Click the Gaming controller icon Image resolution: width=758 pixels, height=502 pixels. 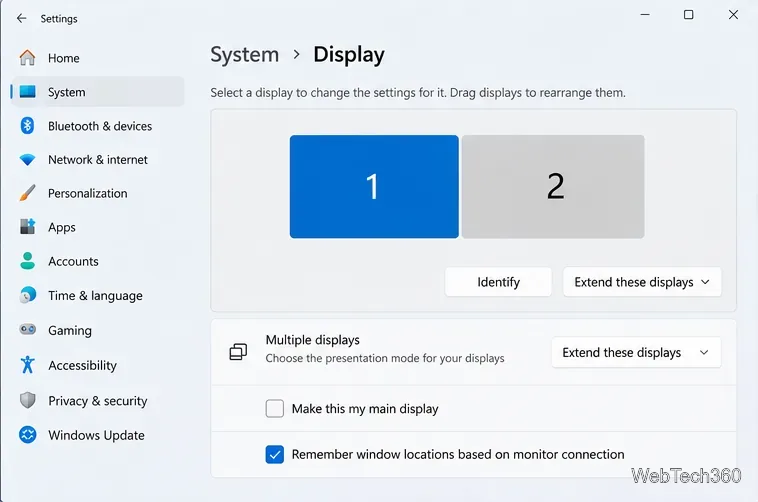click(x=28, y=330)
